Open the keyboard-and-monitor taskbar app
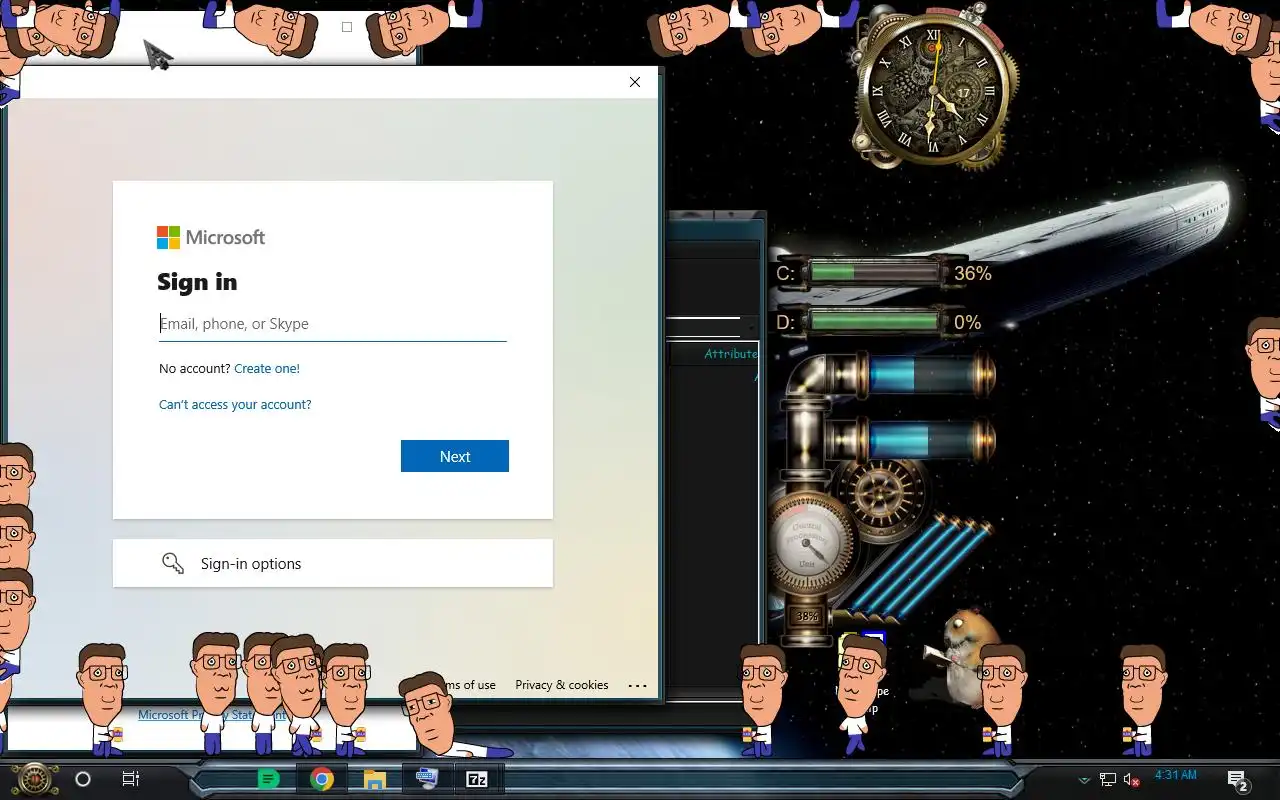Image resolution: width=1280 pixels, height=800 pixels. click(x=427, y=778)
